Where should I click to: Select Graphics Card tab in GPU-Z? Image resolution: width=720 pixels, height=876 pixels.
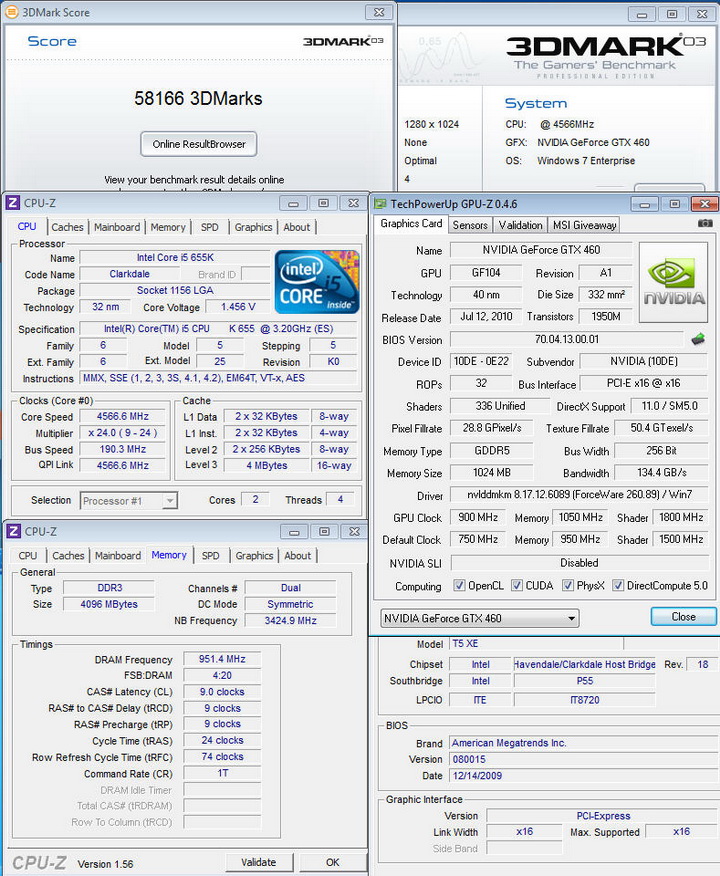411,223
